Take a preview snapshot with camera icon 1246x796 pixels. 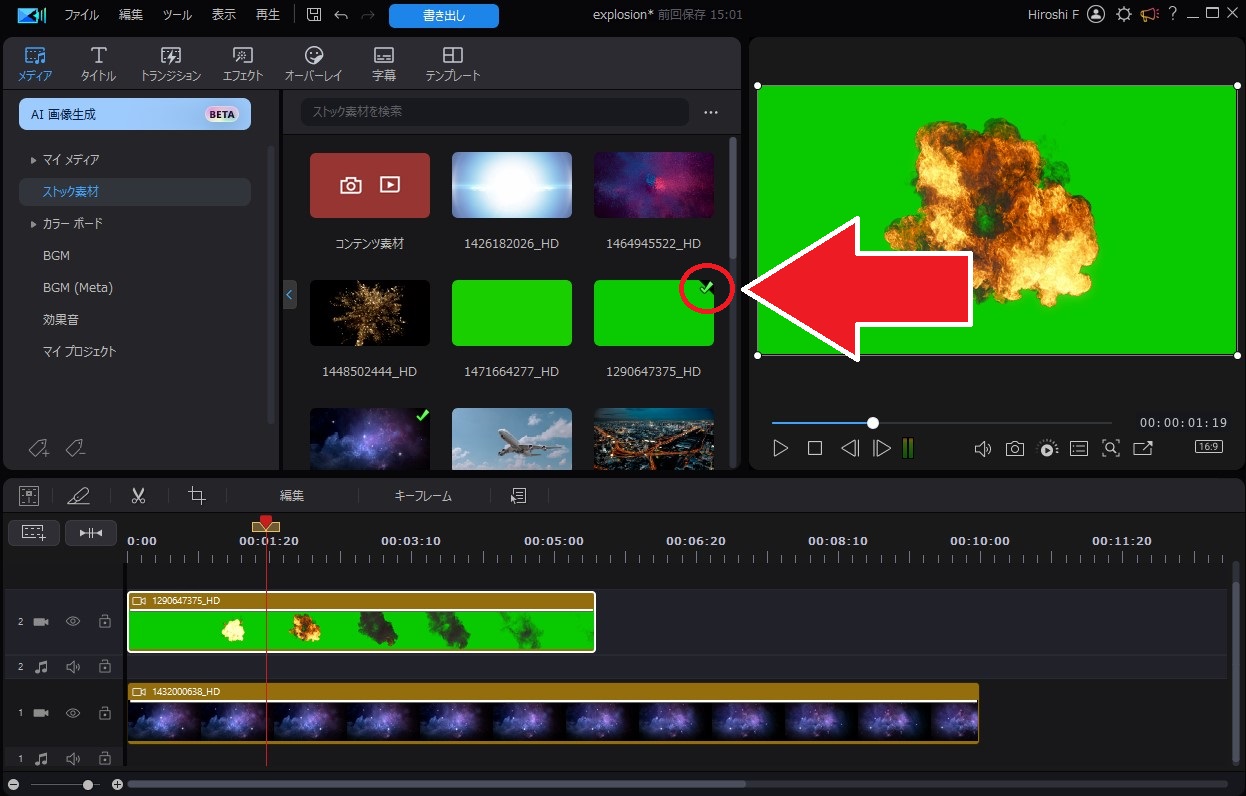coord(1015,449)
